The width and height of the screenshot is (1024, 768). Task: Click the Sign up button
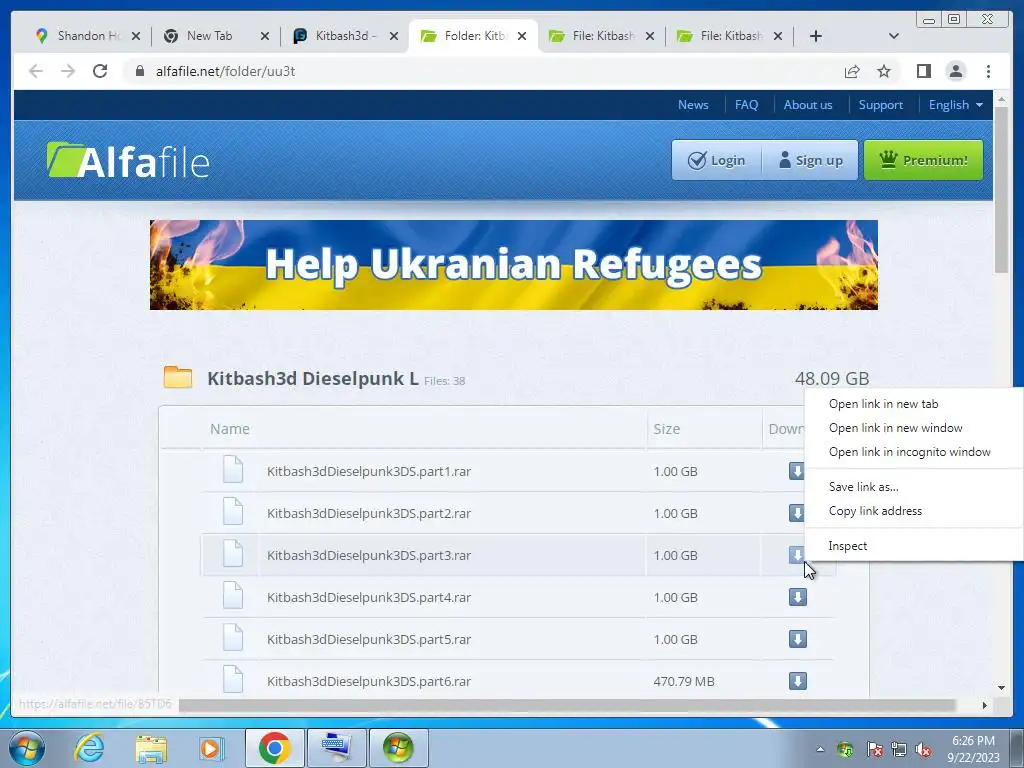tap(810, 160)
